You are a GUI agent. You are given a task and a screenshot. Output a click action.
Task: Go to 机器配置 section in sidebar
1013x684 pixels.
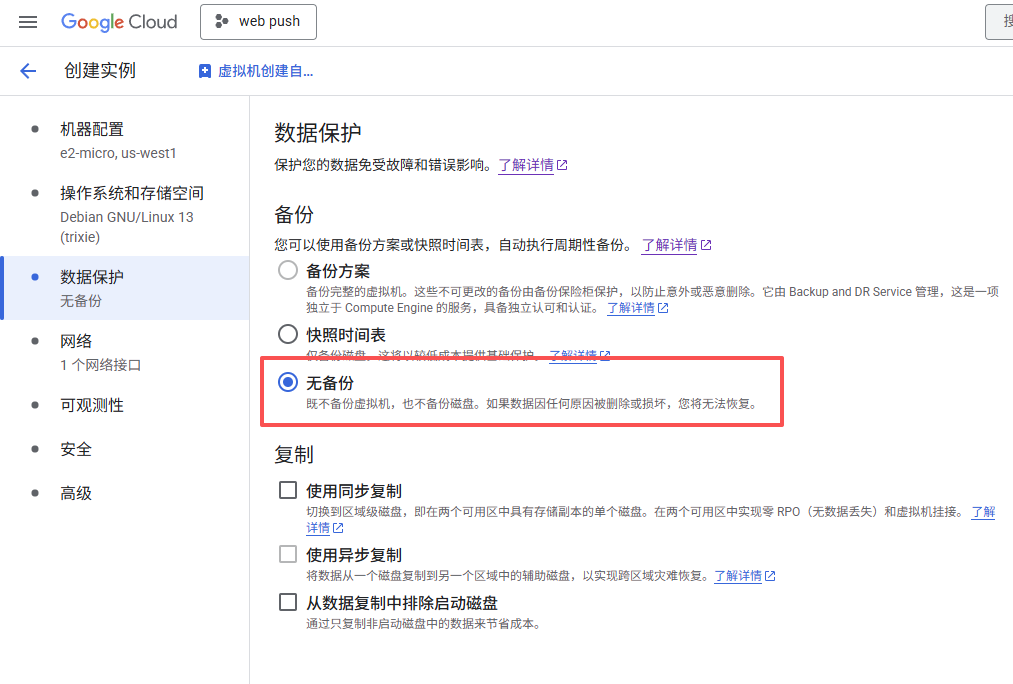[92, 129]
